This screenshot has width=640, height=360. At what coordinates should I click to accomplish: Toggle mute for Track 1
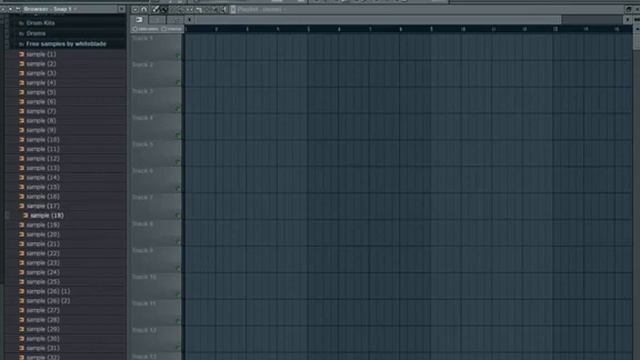178,56
